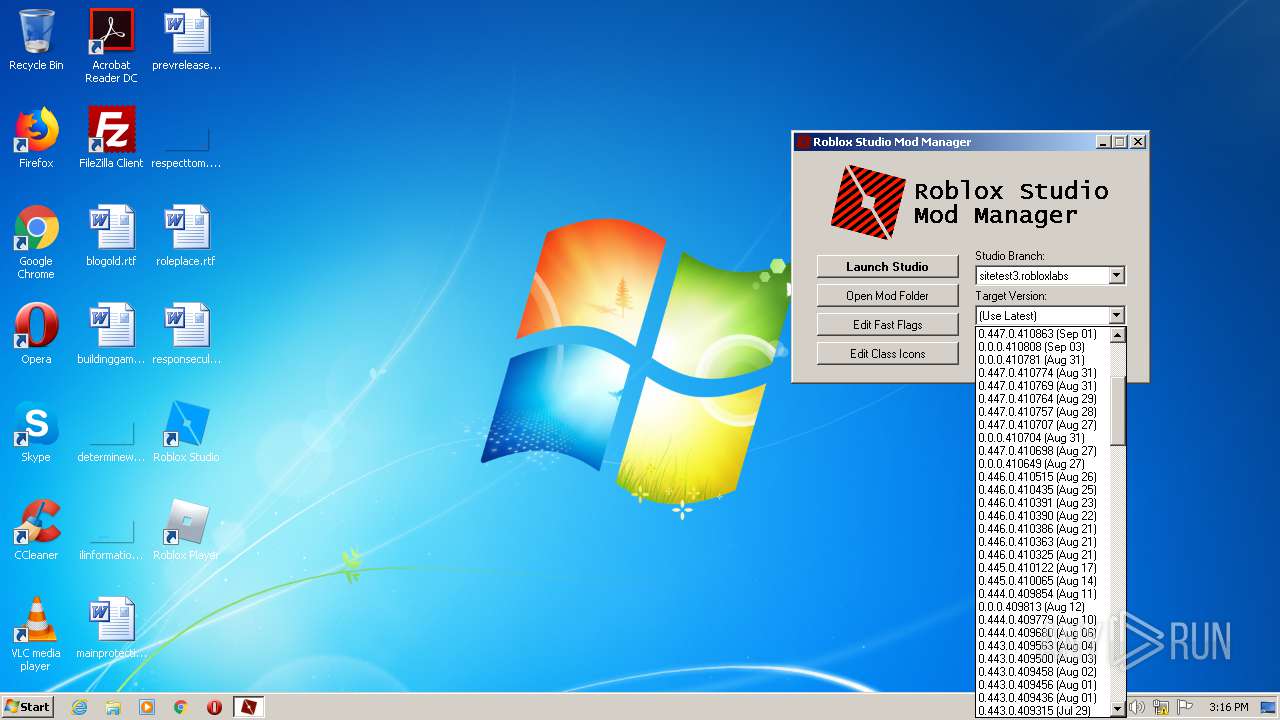The image size is (1280, 720).
Task: Select the CCleaner desktop shortcut
Action: pos(36,530)
